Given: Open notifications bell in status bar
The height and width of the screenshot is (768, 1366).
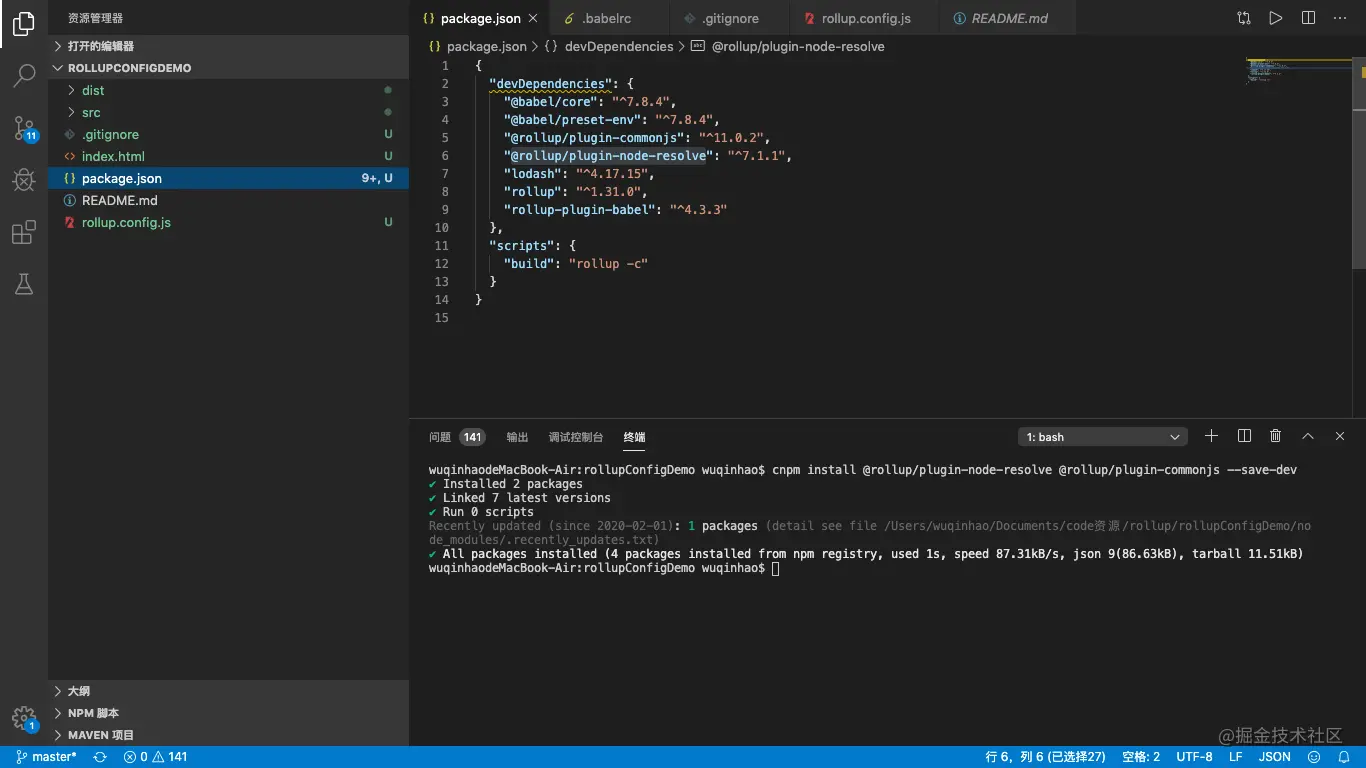Looking at the screenshot, I should pos(1343,757).
